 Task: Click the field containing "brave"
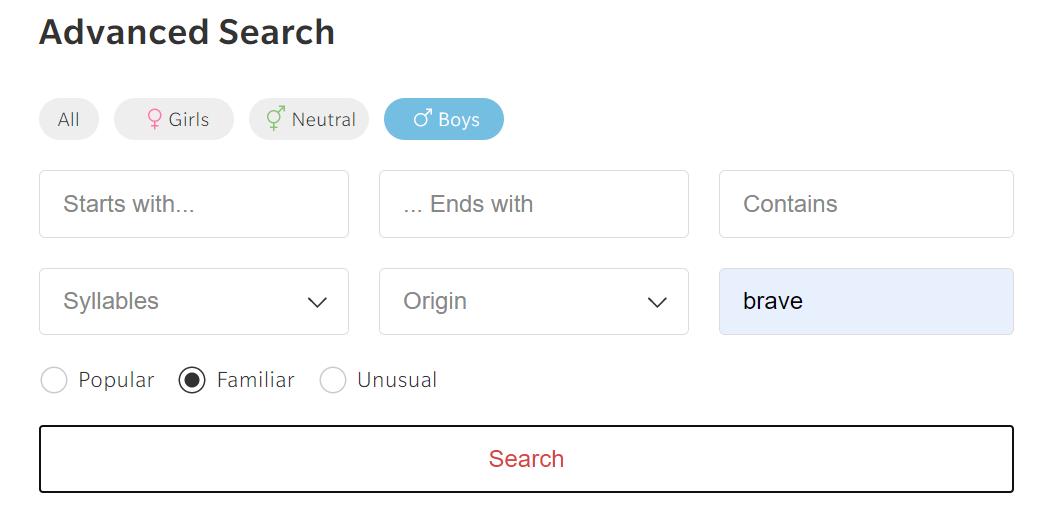tap(866, 301)
